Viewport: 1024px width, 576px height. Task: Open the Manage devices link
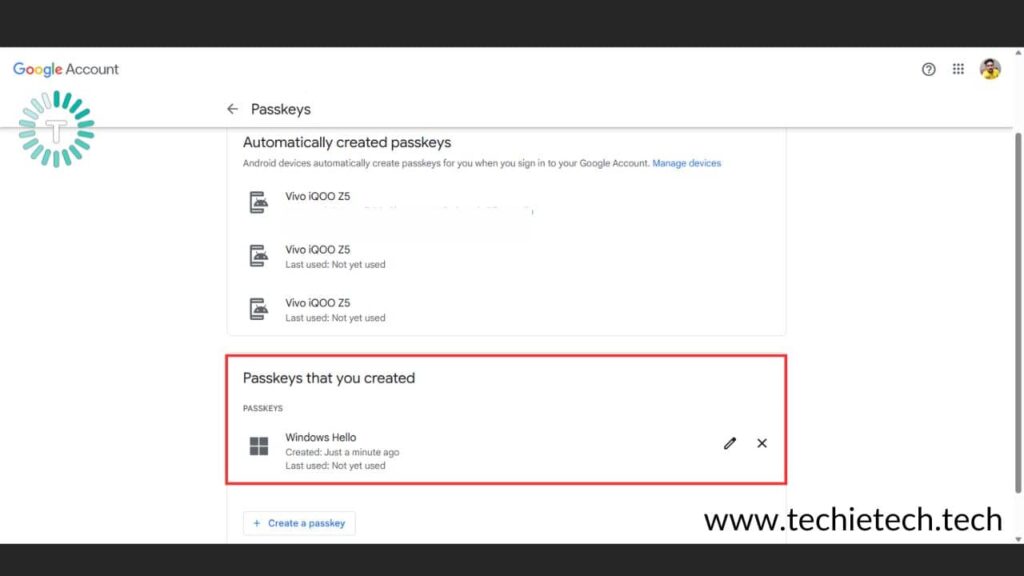687,162
